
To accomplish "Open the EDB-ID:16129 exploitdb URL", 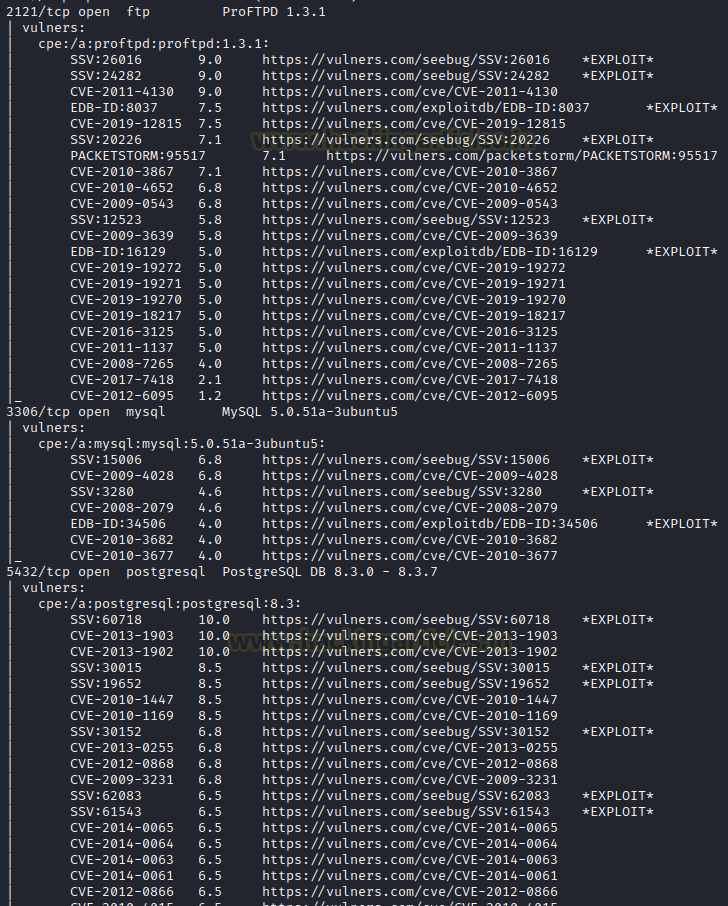I will tap(430, 252).
